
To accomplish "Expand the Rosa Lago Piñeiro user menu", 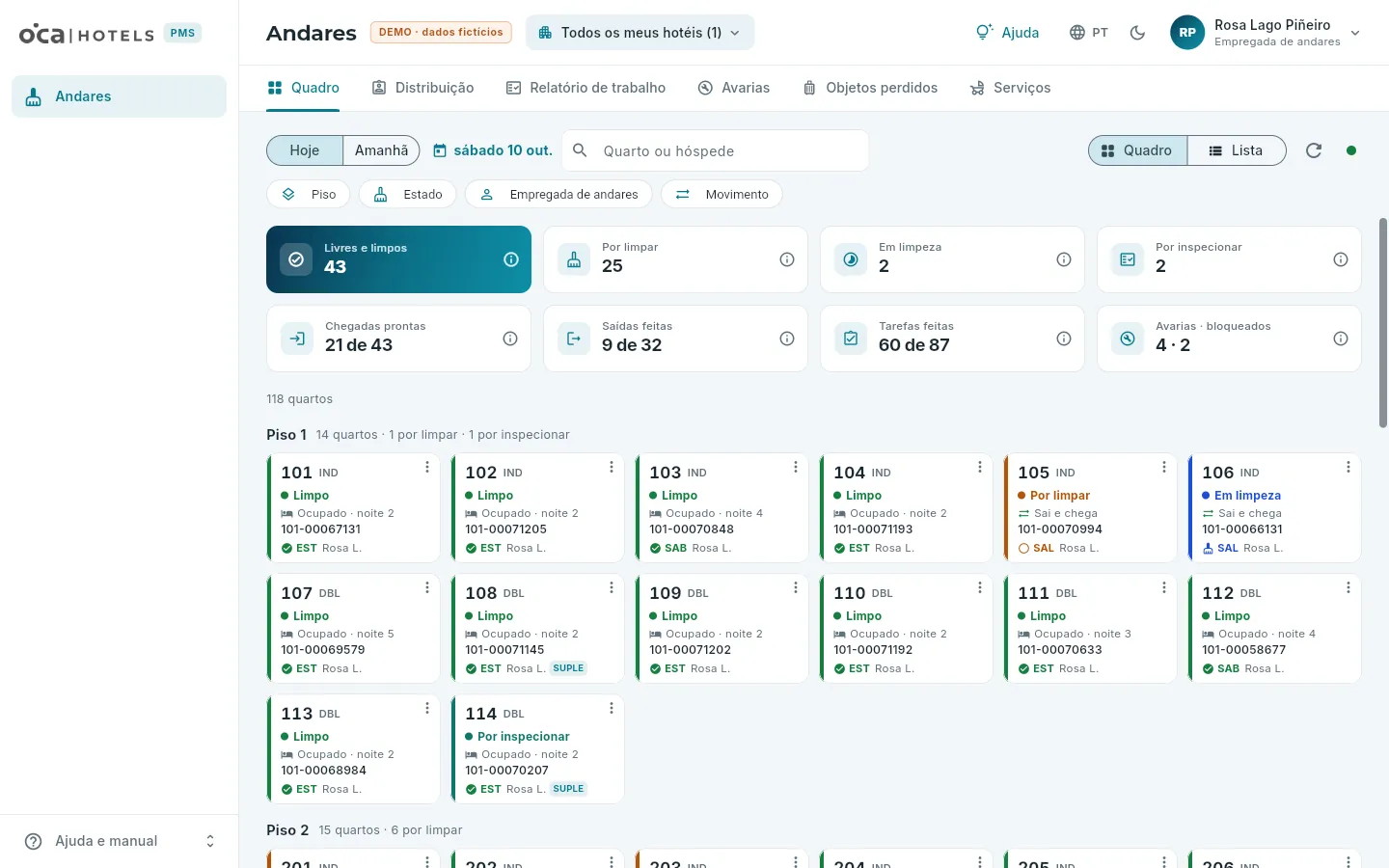I will [x=1266, y=33].
